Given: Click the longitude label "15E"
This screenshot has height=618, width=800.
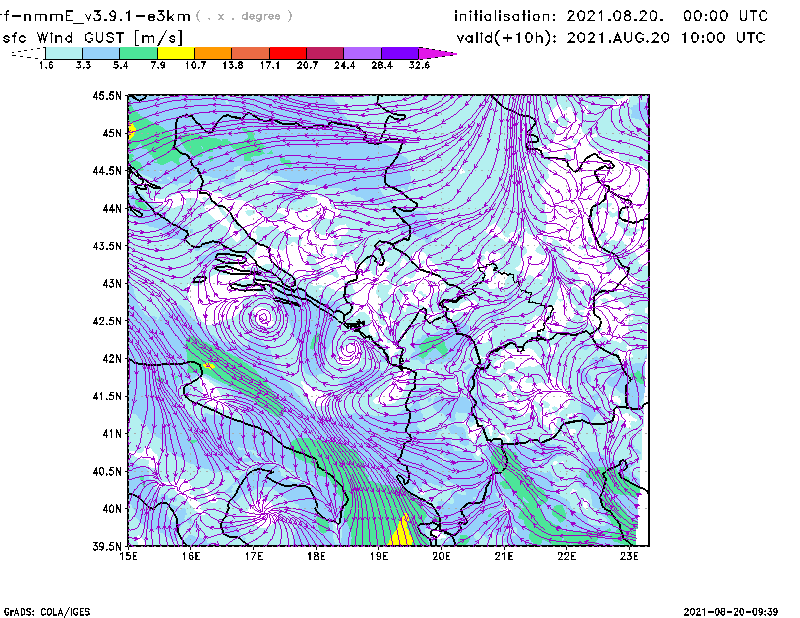Looking at the screenshot, I should pyautogui.click(x=128, y=556).
